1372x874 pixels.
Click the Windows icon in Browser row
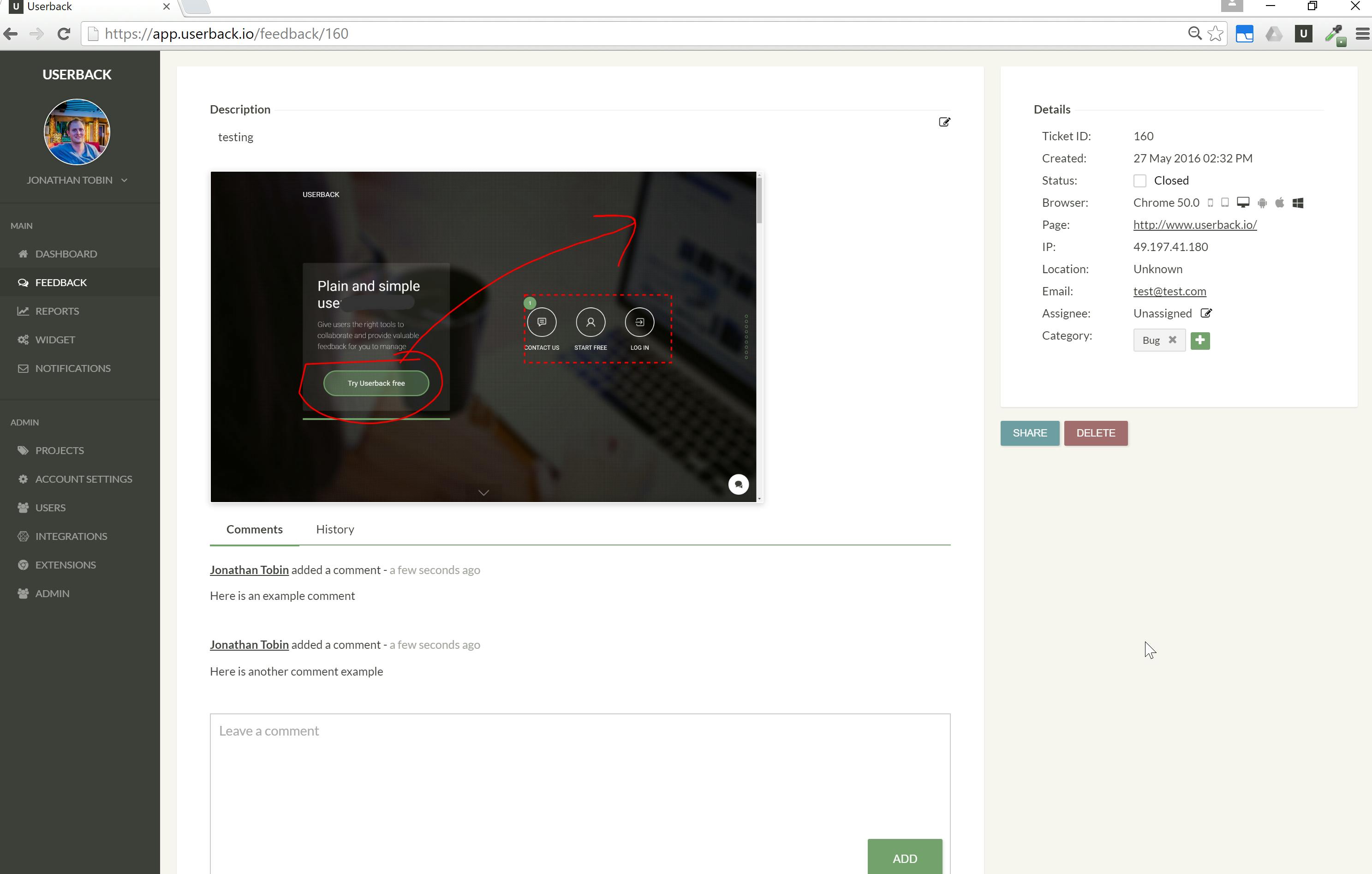tap(1298, 203)
